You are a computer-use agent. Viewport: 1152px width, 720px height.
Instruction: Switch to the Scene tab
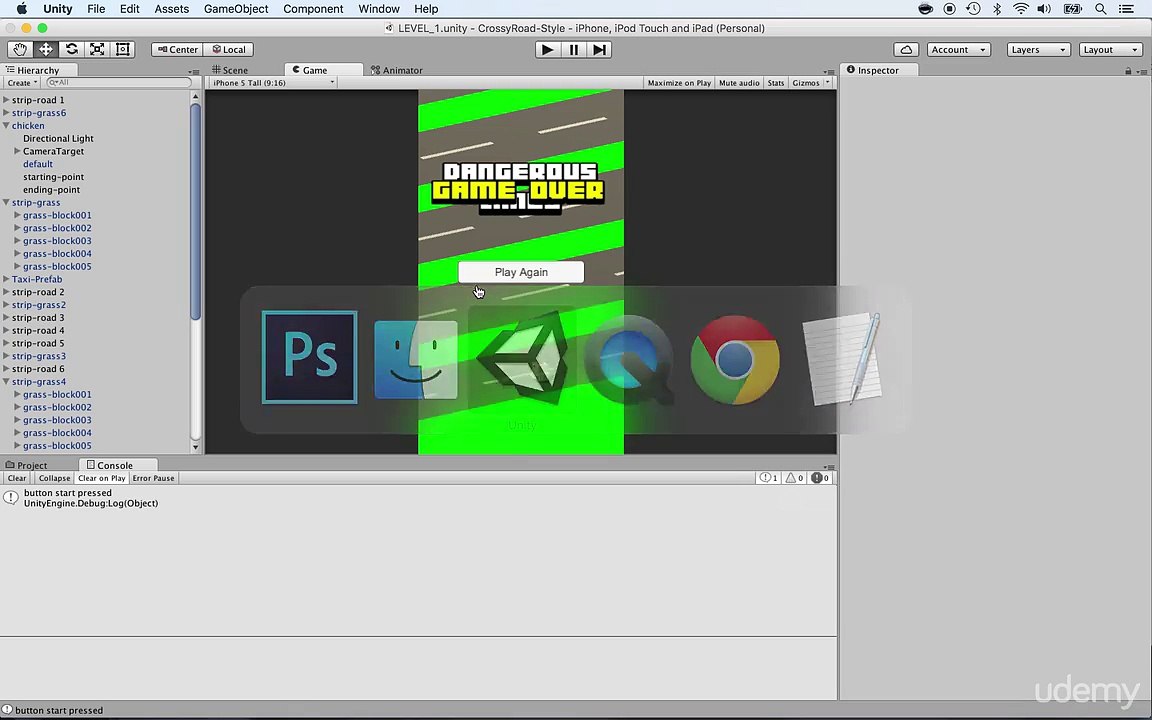[230, 70]
